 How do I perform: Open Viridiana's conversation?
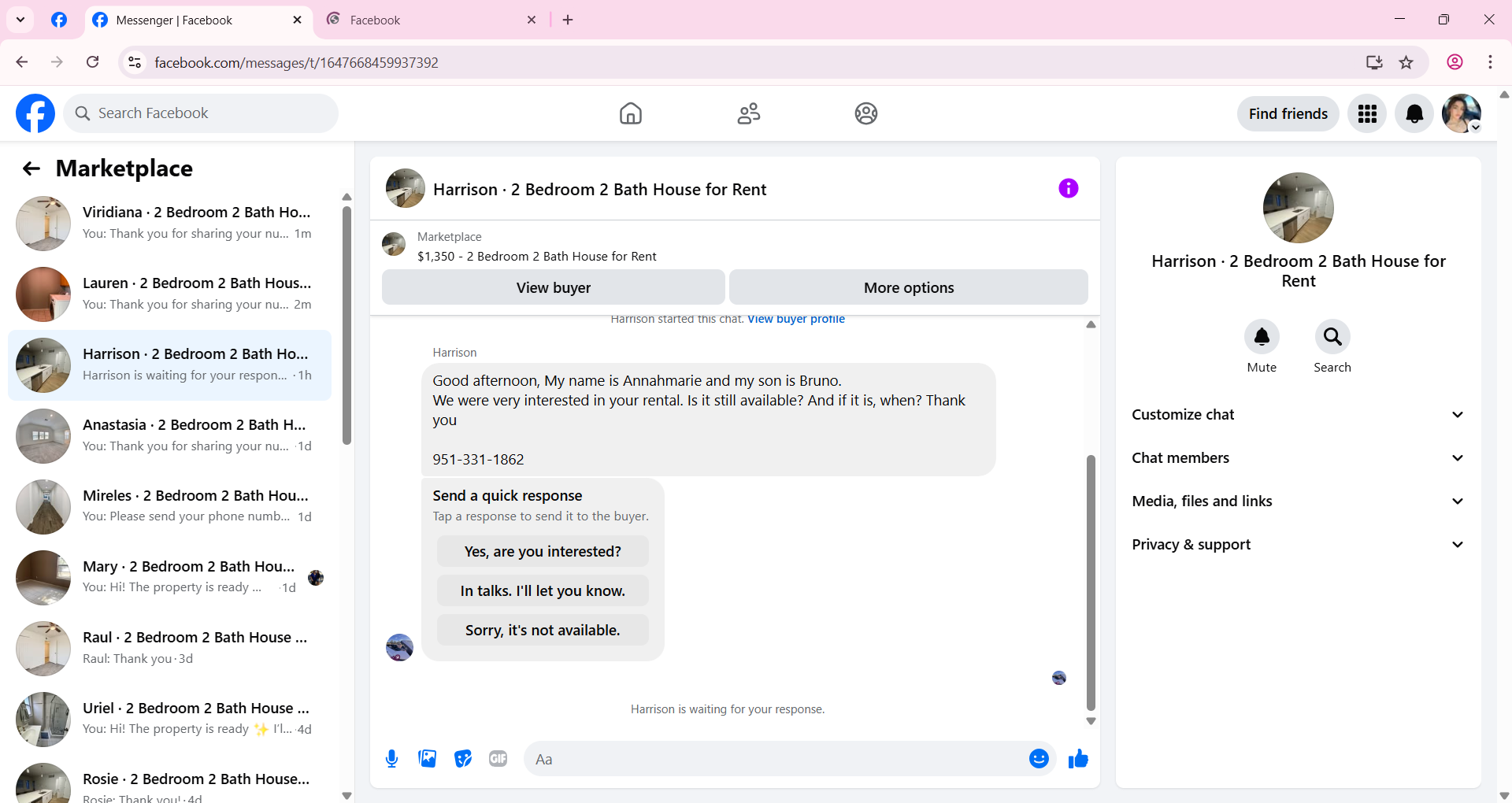[169, 224]
